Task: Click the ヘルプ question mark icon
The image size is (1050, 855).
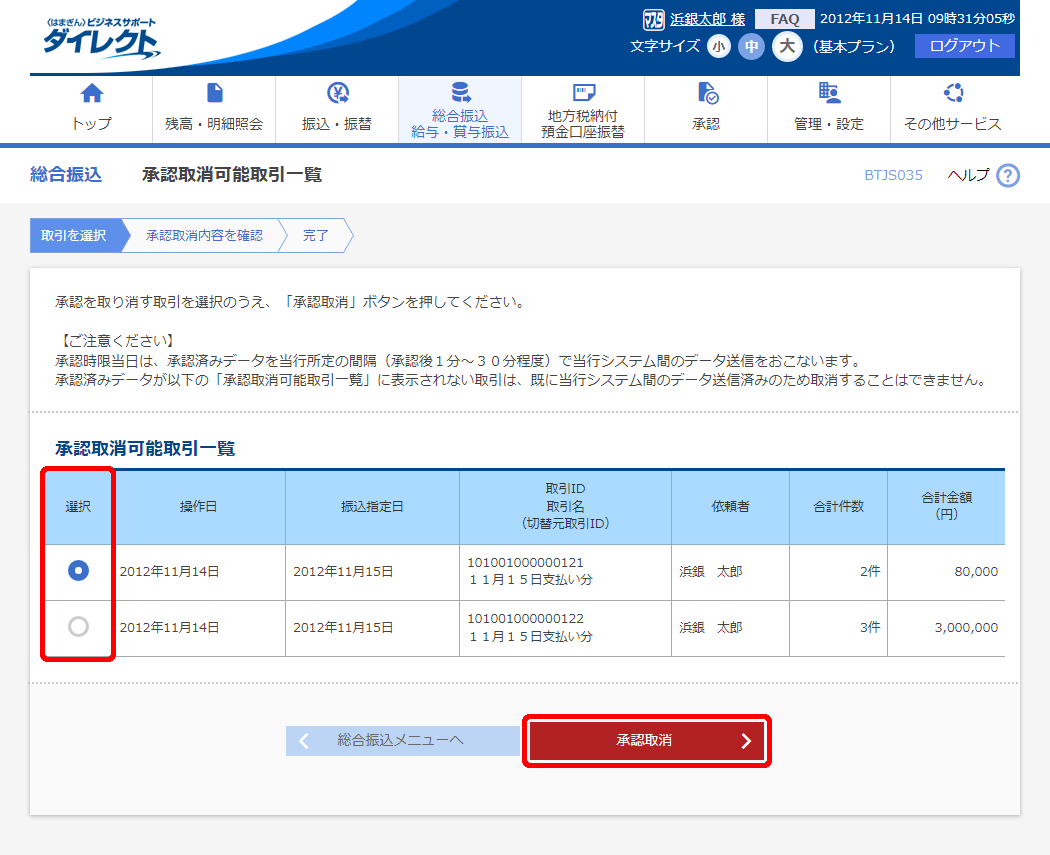Action: [x=1008, y=176]
